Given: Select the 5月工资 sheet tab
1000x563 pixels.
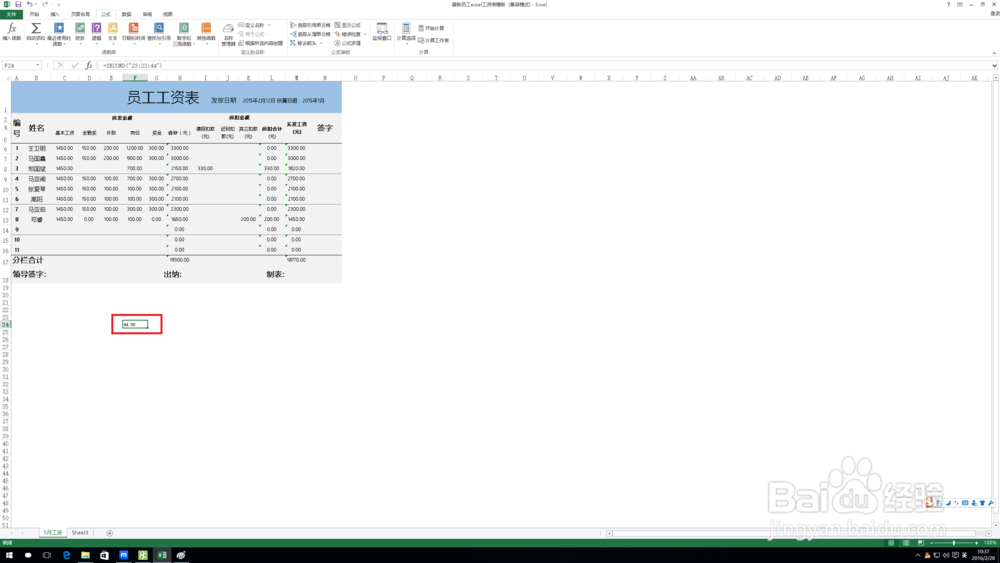Looking at the screenshot, I should point(53,532).
